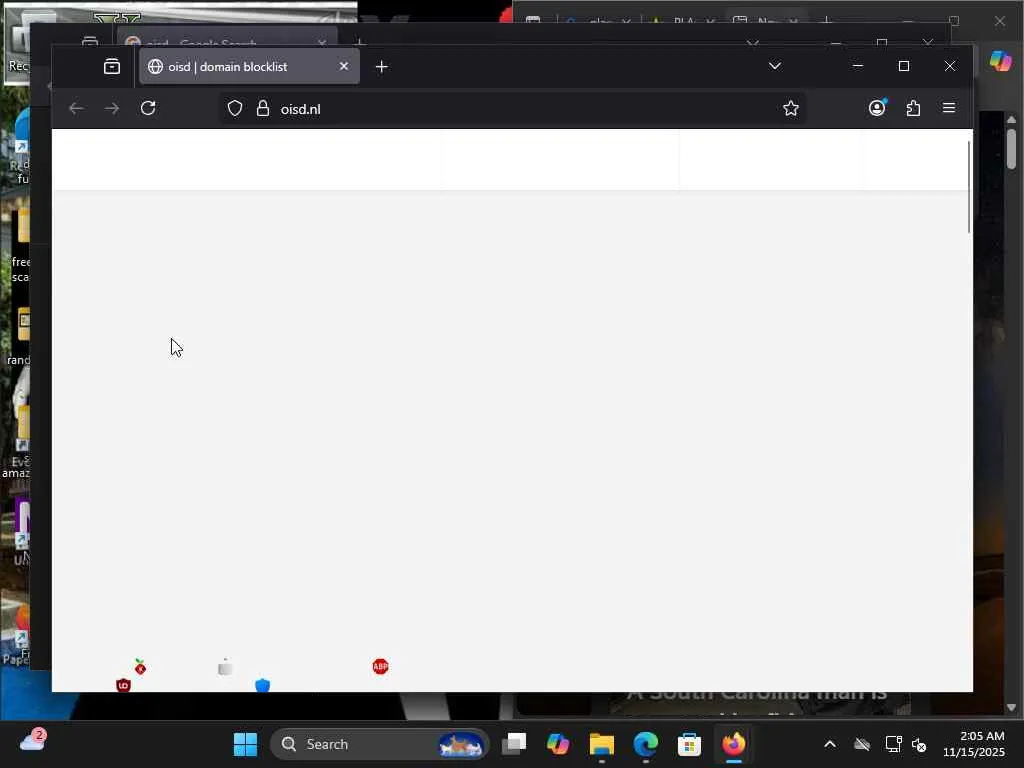Click the blue AdGuard shield icon on the page
Screen dimensions: 1024x768
(263, 685)
